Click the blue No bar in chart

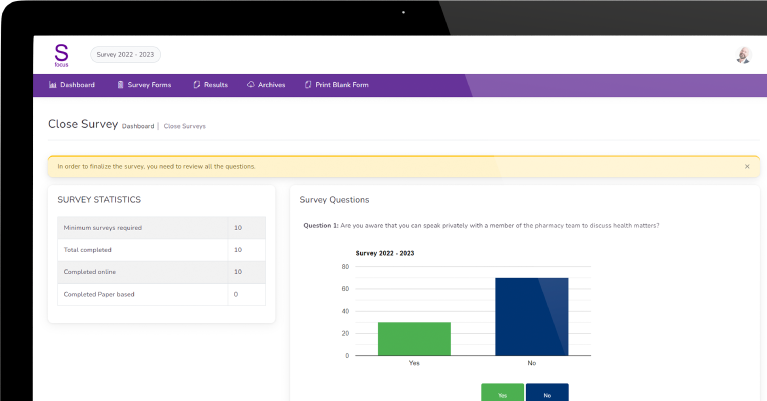[532, 316]
